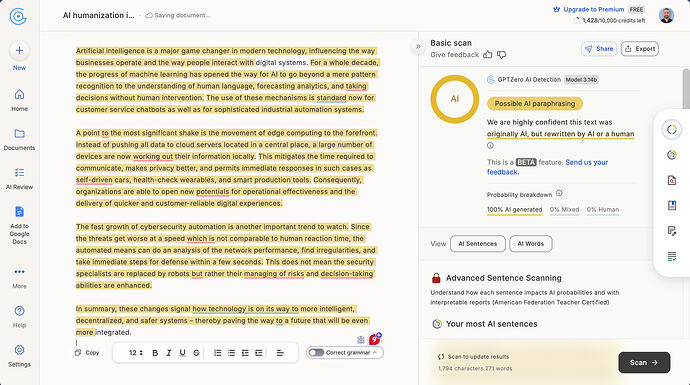Toggle italic formatting
This screenshot has height=385, width=690.
tap(169, 353)
